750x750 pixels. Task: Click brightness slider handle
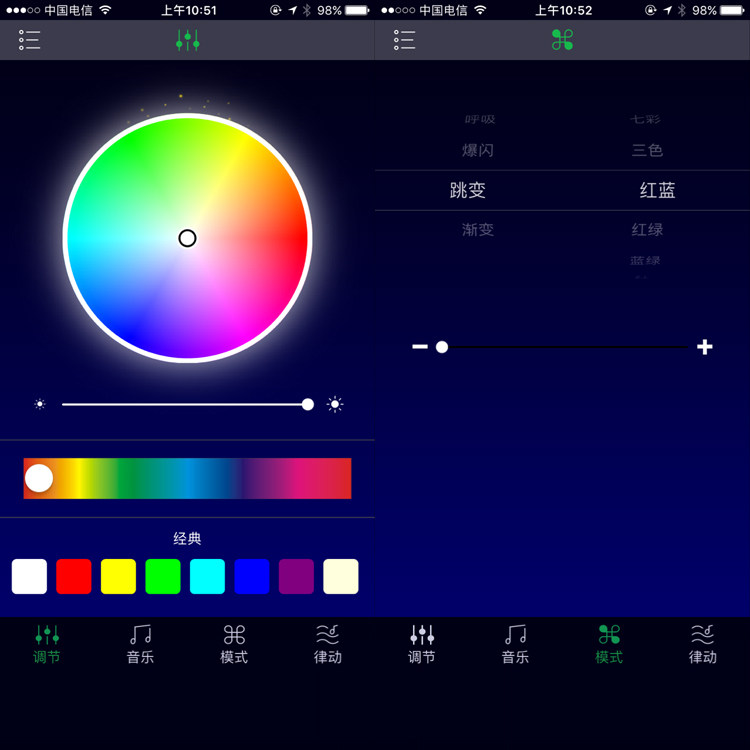click(x=308, y=405)
